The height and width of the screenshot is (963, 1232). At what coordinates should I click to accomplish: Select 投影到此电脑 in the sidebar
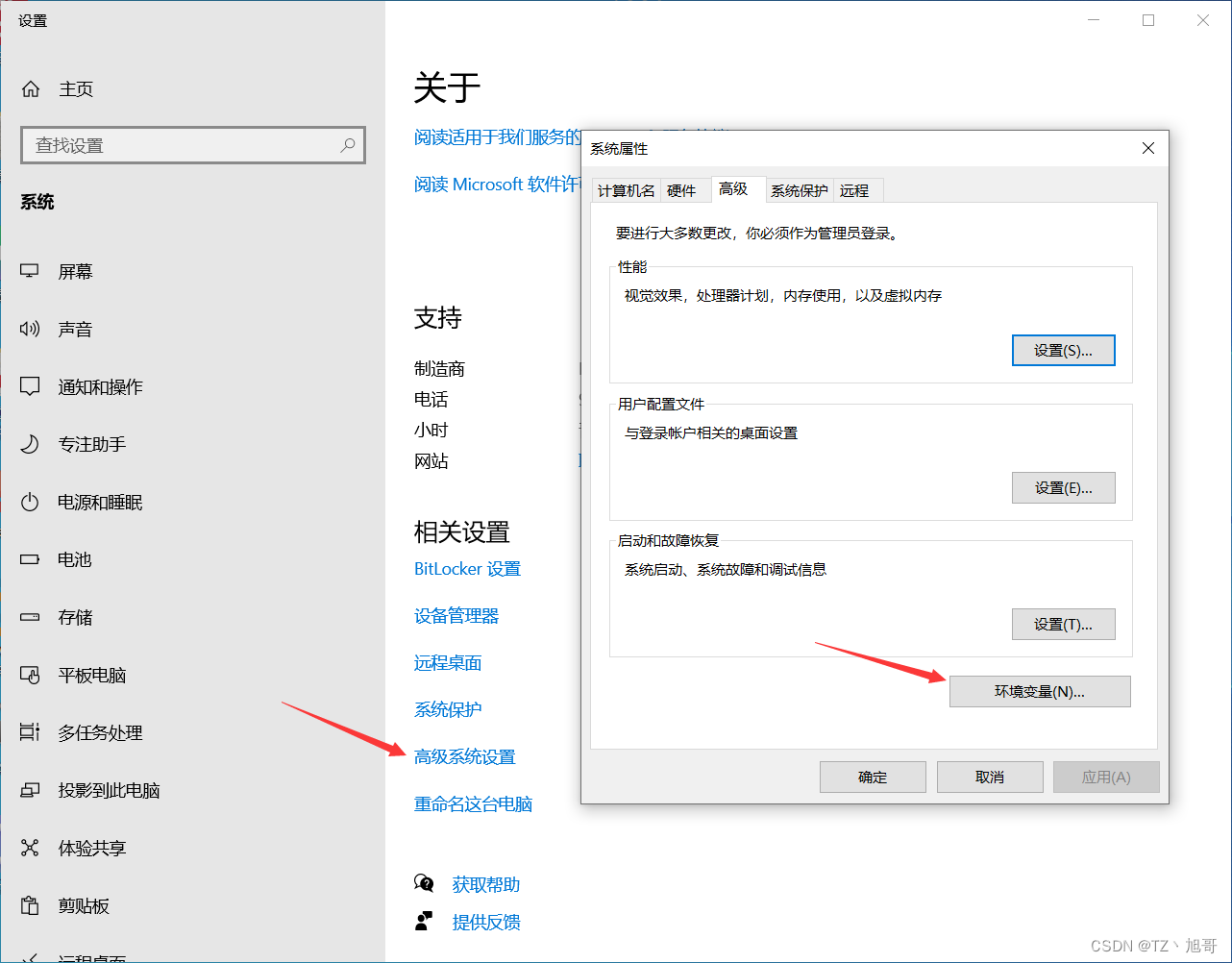pos(110,791)
